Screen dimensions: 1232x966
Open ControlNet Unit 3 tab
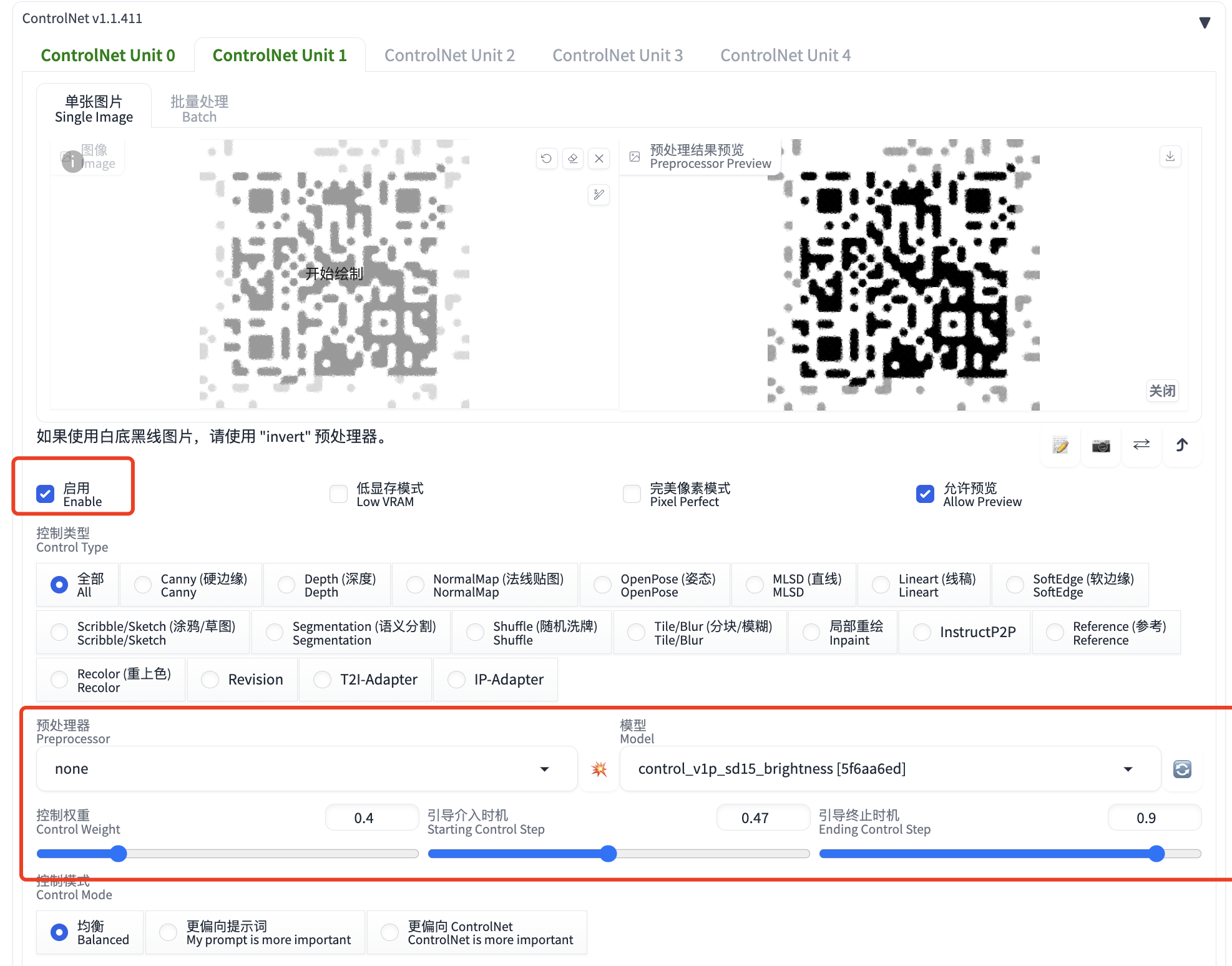tap(617, 55)
